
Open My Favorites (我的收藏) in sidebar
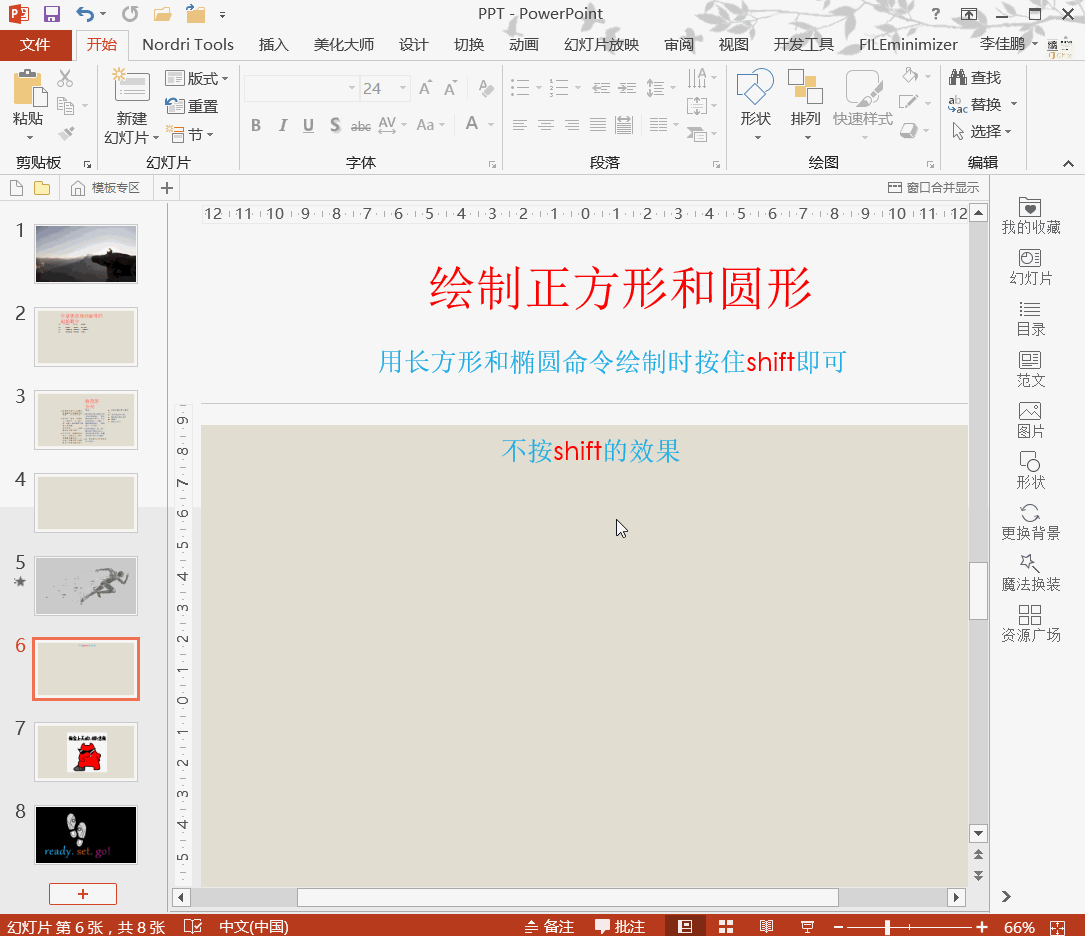[x=1030, y=215]
